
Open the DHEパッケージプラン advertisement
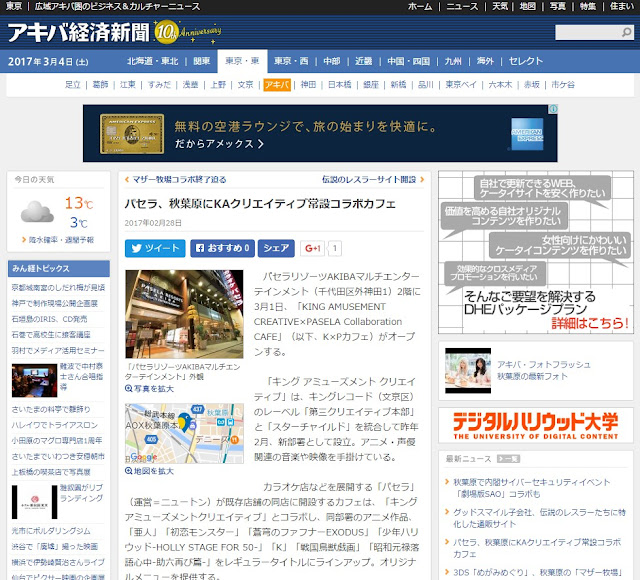point(536,252)
